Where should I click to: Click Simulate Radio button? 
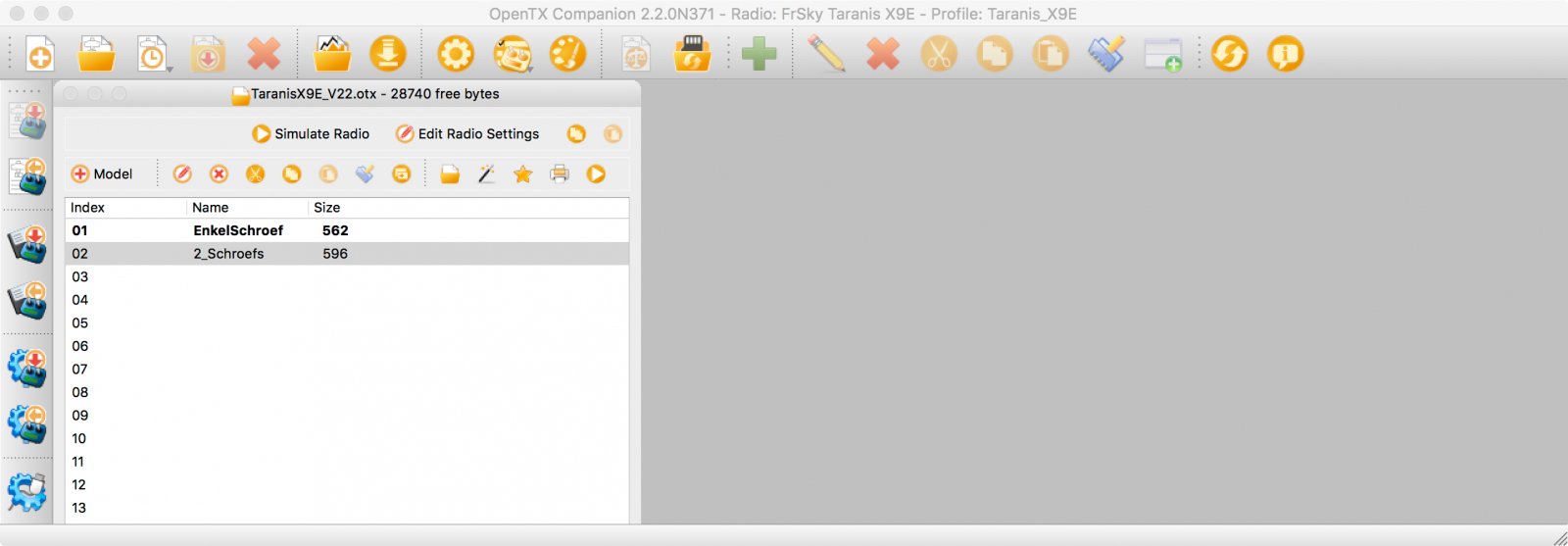pos(311,134)
